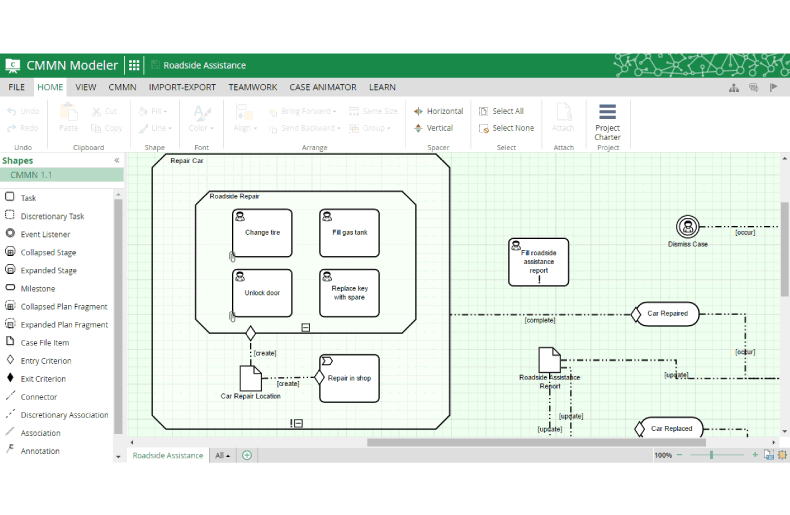Open the IMPORT-EXPORT tab

point(182,87)
